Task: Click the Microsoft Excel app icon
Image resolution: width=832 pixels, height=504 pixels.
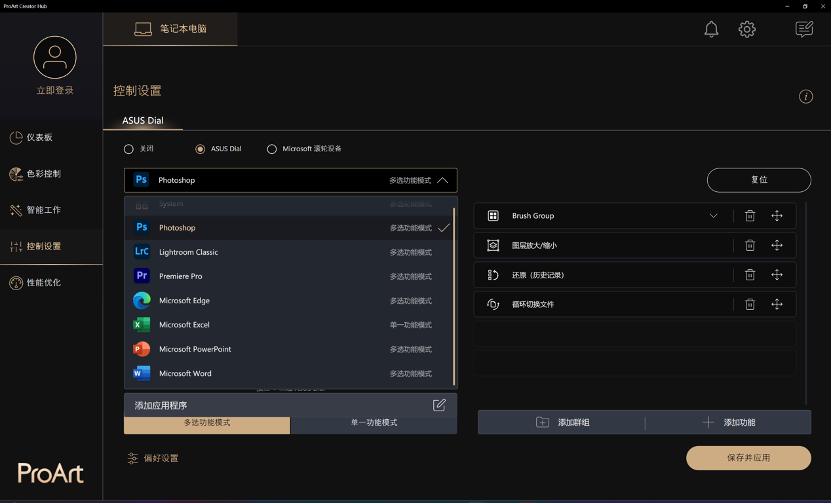Action: click(x=142, y=325)
